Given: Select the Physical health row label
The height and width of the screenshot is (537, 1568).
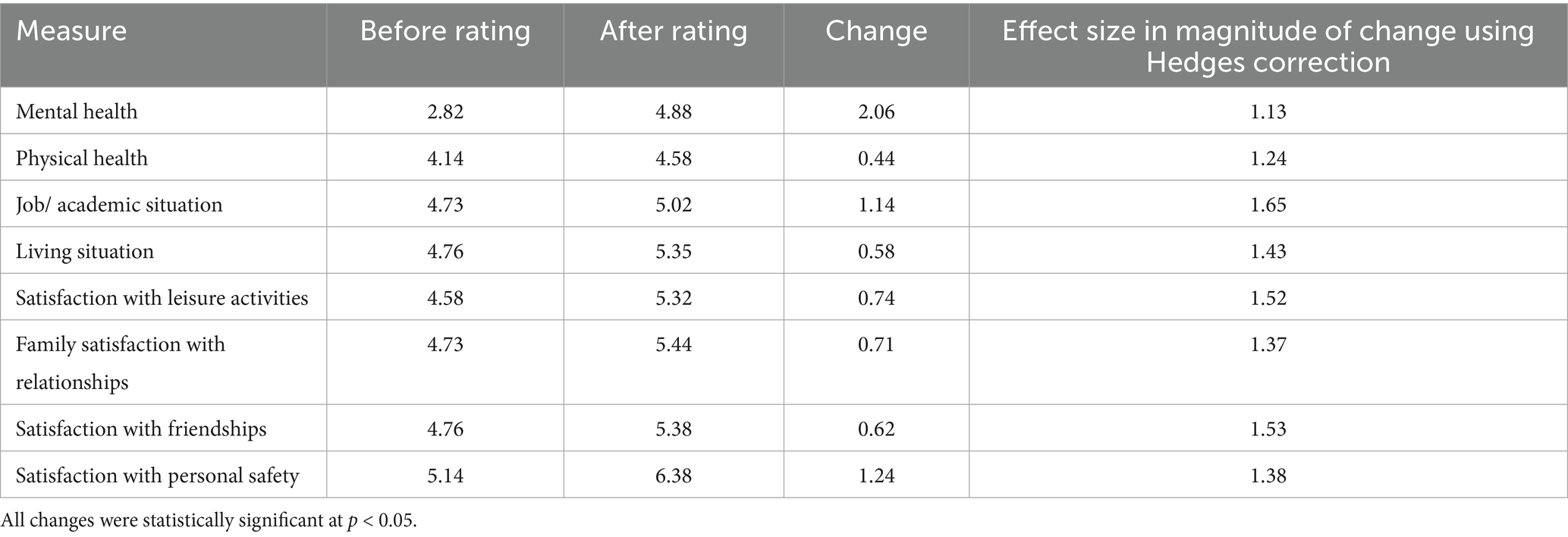Looking at the screenshot, I should [82, 158].
